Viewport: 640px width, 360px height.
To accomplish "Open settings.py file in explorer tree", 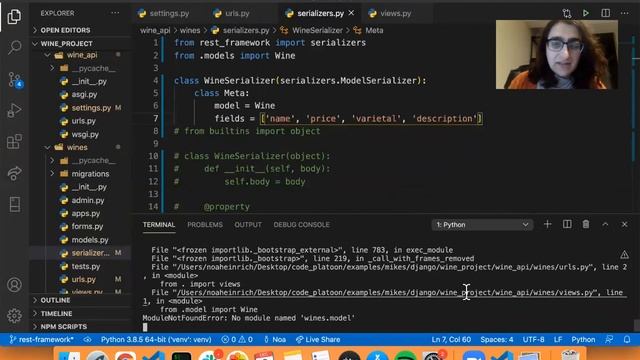I will pos(91,108).
